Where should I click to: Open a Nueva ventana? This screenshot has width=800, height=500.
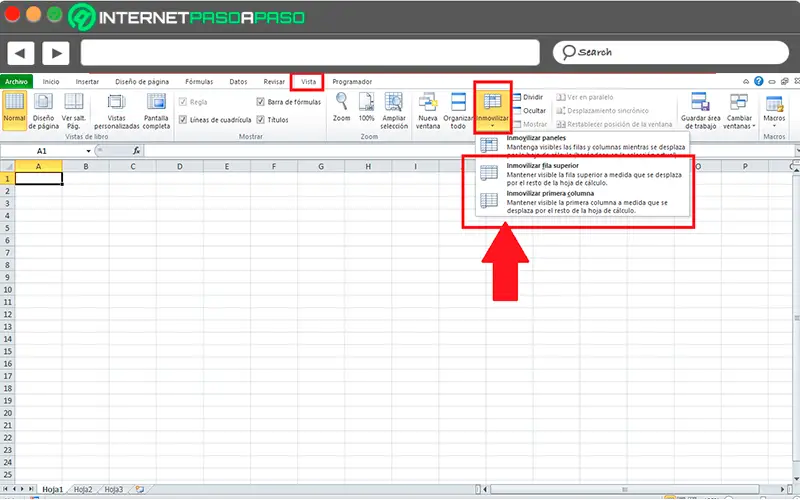pyautogui.click(x=428, y=110)
